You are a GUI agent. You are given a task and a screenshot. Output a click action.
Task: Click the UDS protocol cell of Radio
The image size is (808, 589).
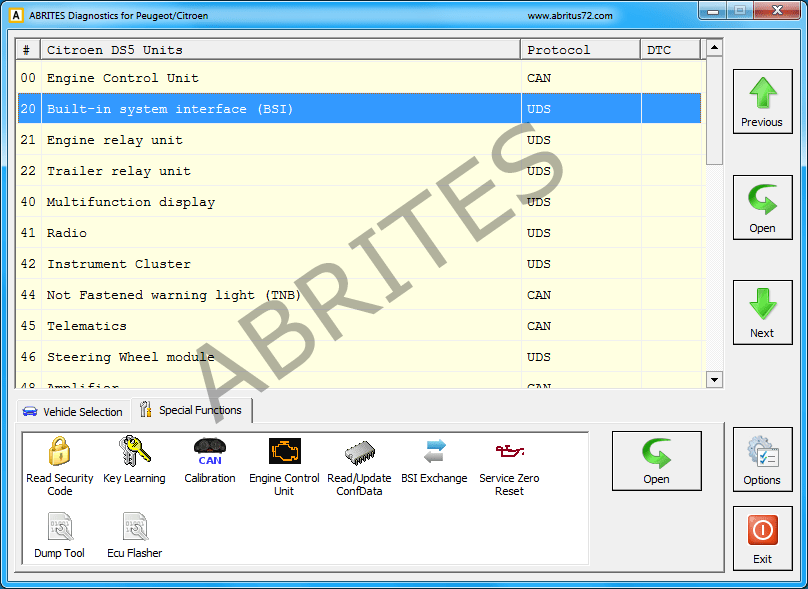coord(581,232)
